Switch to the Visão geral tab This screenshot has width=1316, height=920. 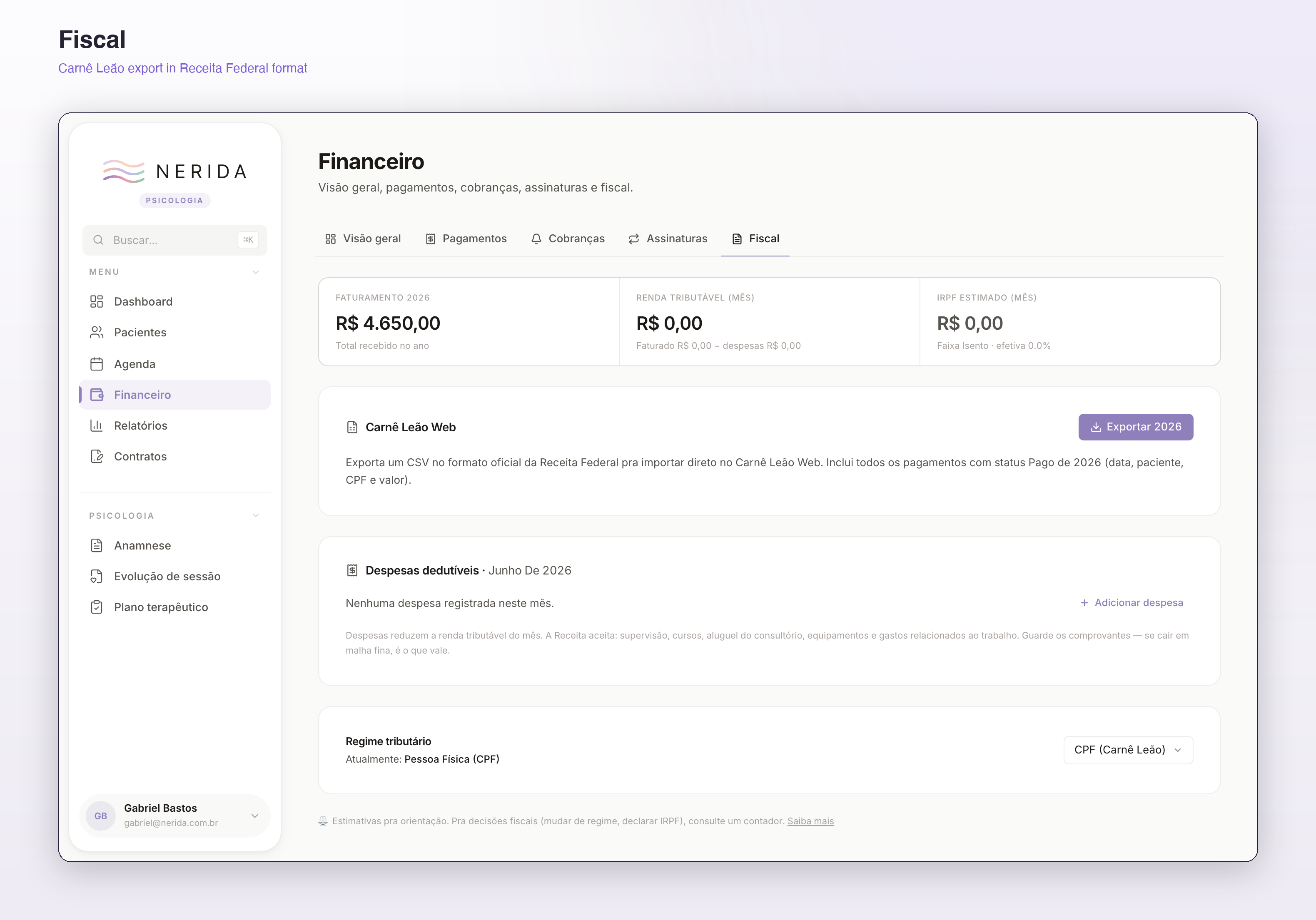coord(363,239)
